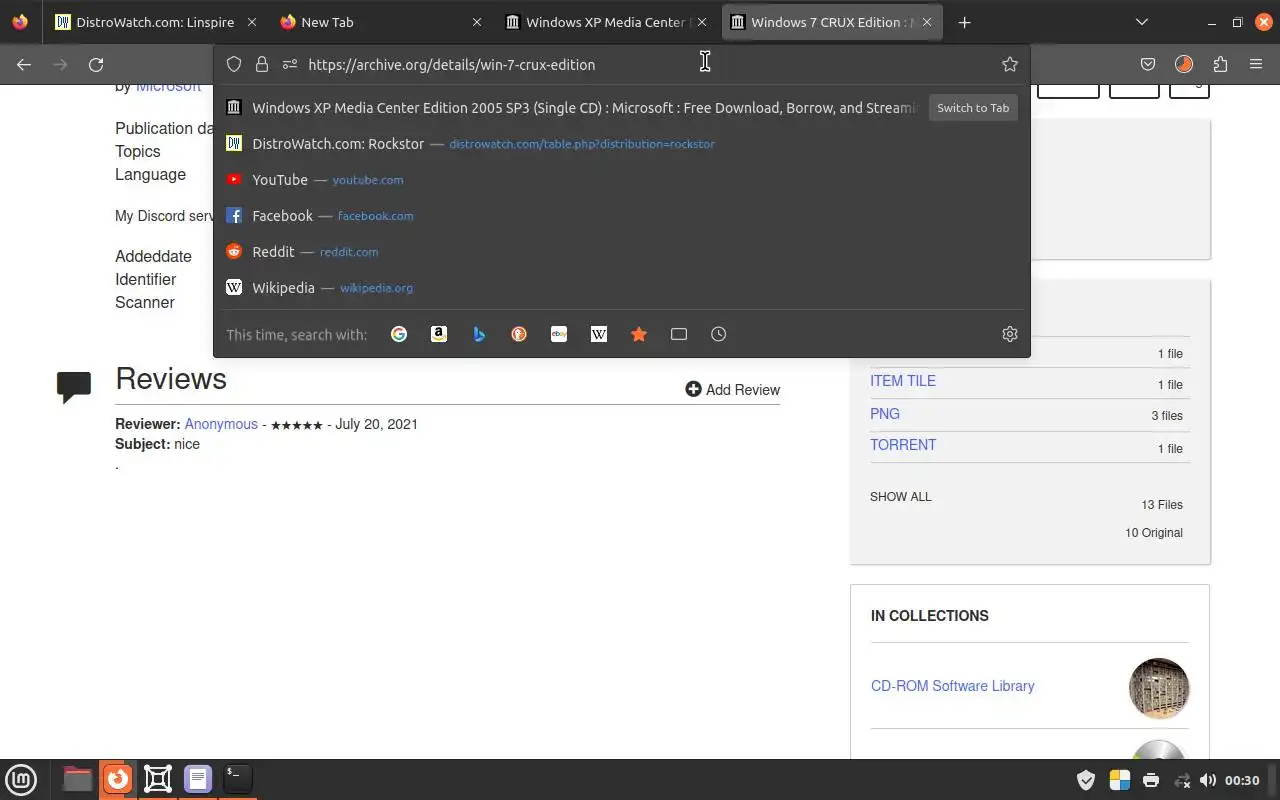Choose the Wikipedia suggestion

tap(622, 288)
